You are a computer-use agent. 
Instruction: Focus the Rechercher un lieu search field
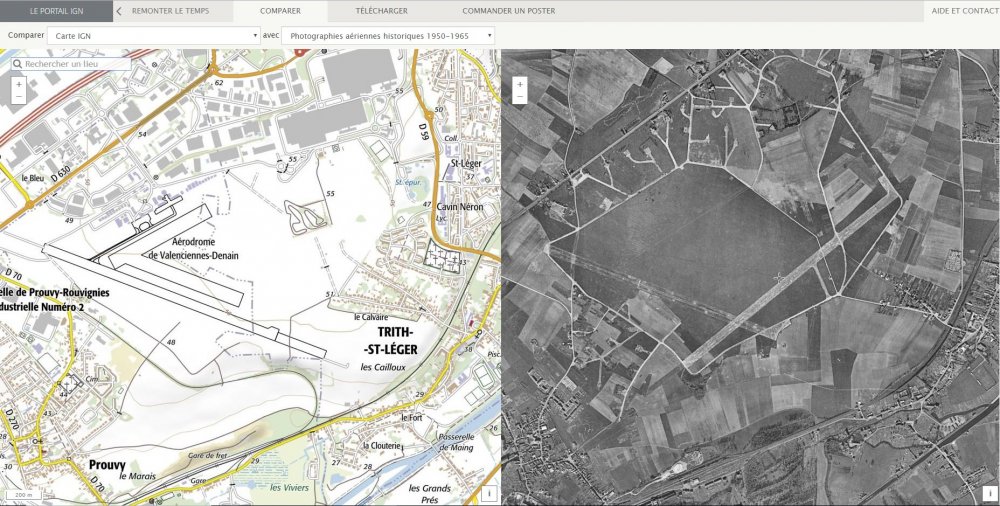point(76,64)
